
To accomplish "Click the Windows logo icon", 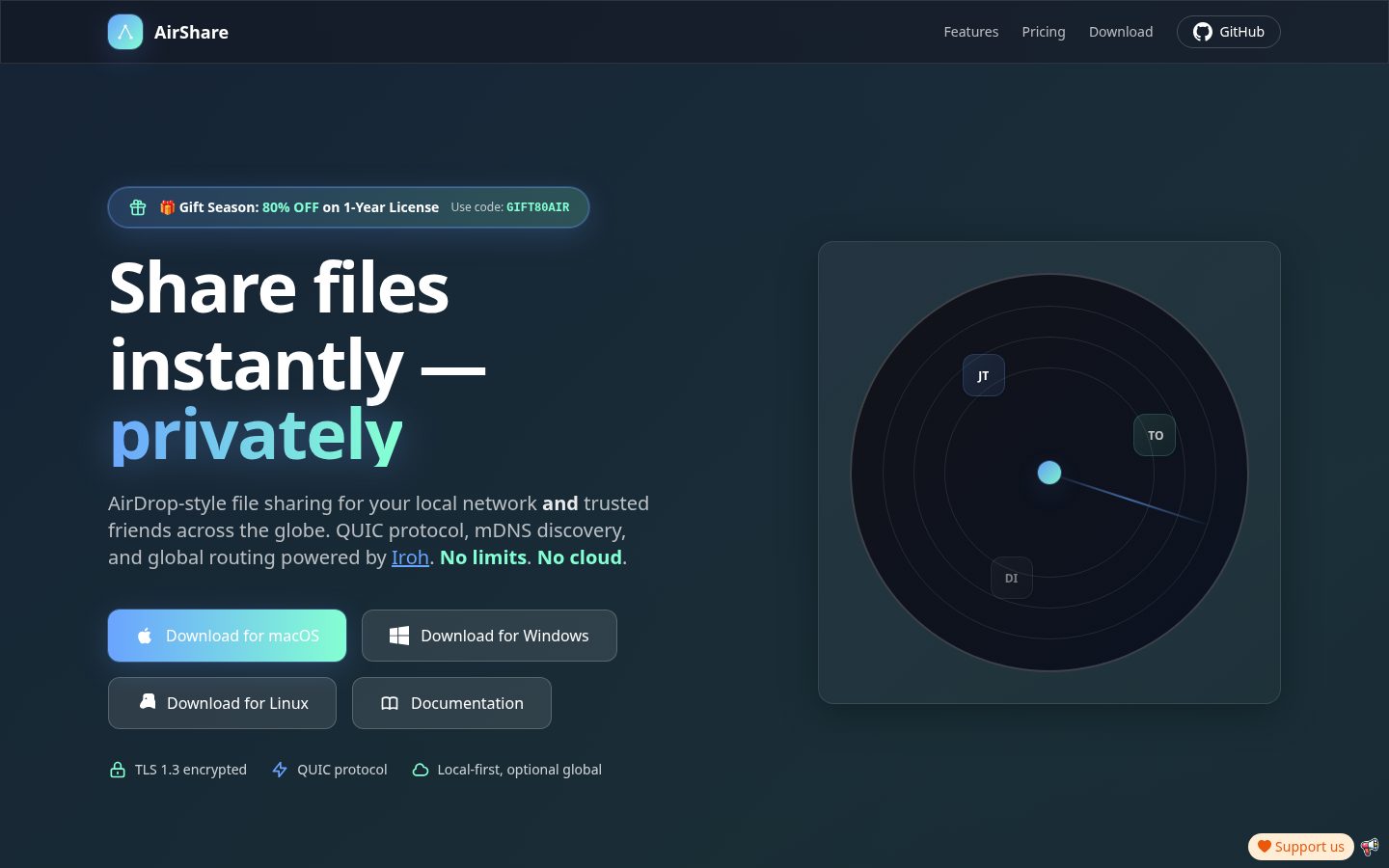I will click(399, 636).
